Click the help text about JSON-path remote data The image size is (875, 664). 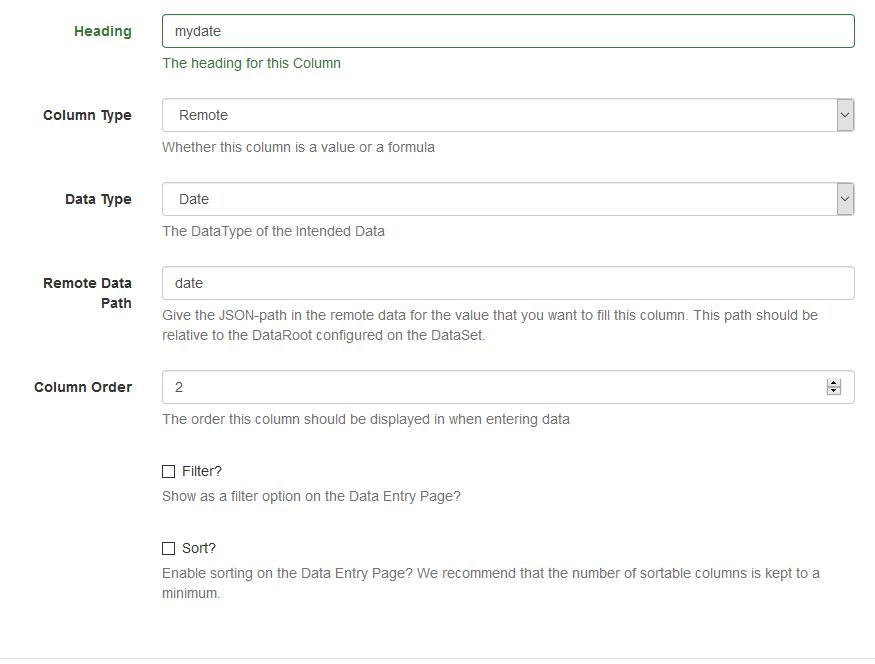pos(490,325)
